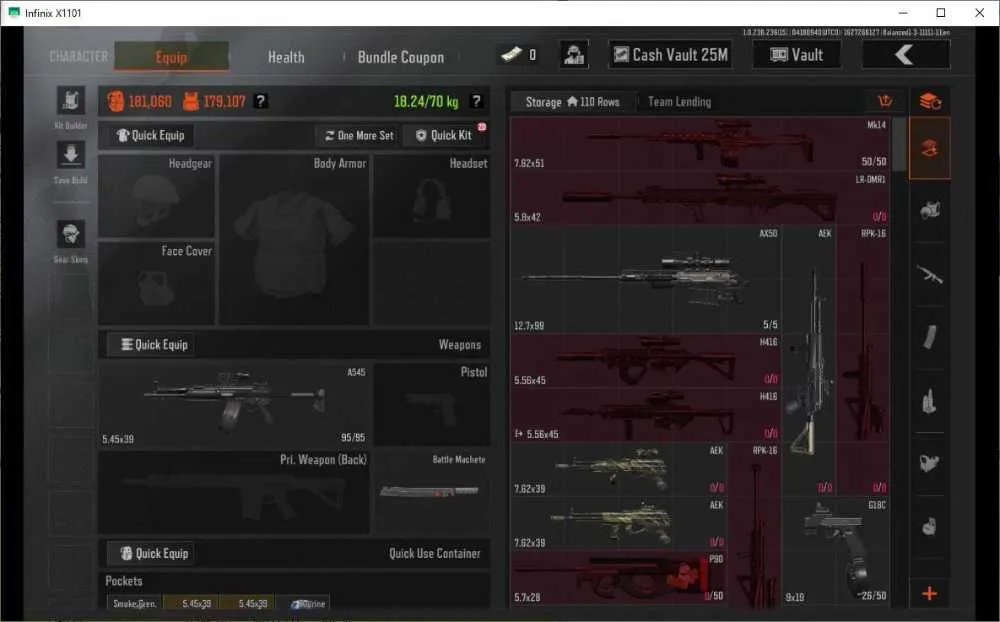Select the equipped A545 rifle
The height and width of the screenshot is (622, 1000).
pos(235,404)
